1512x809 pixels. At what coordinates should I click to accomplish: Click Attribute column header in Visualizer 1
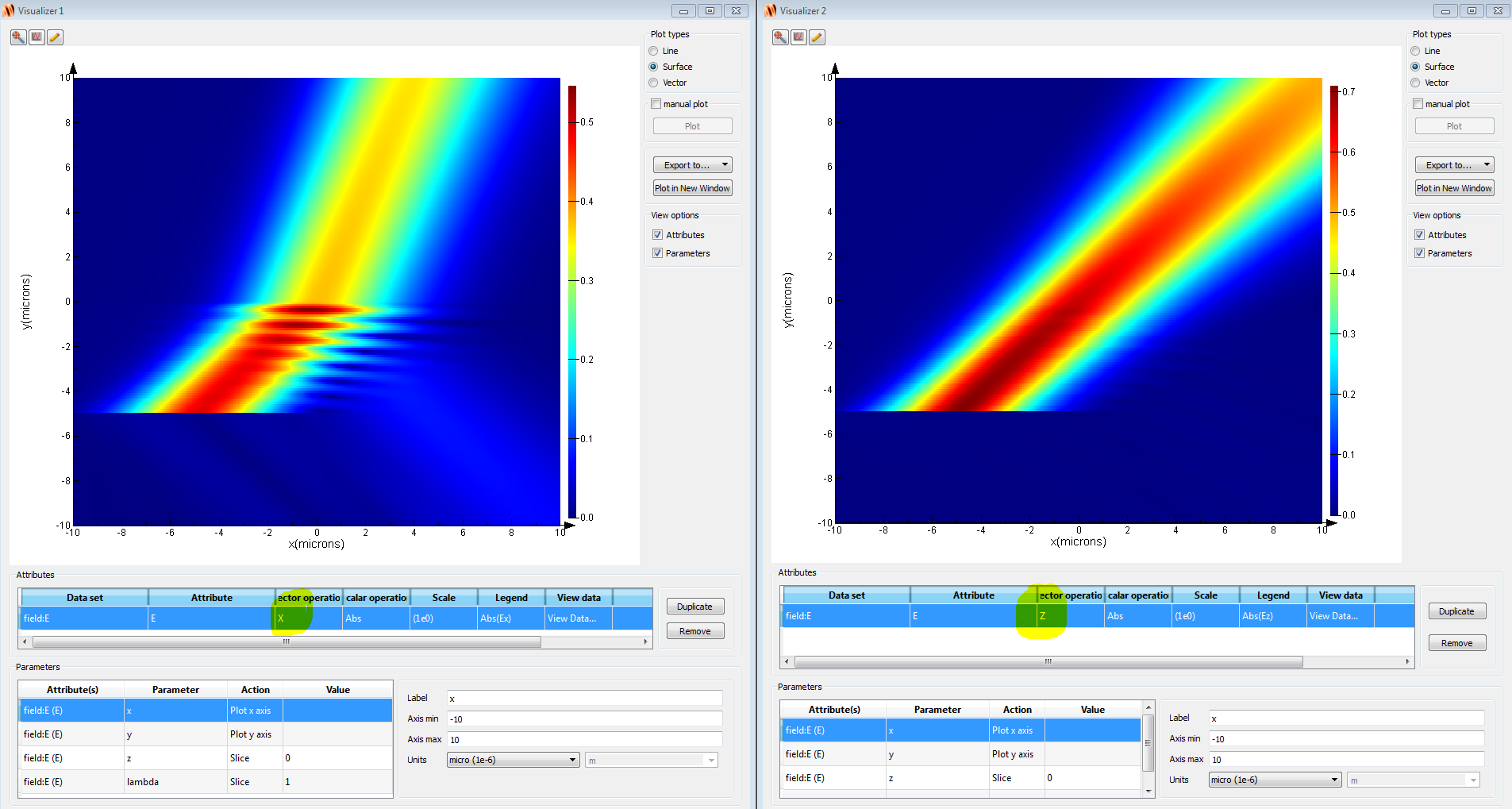(212, 598)
